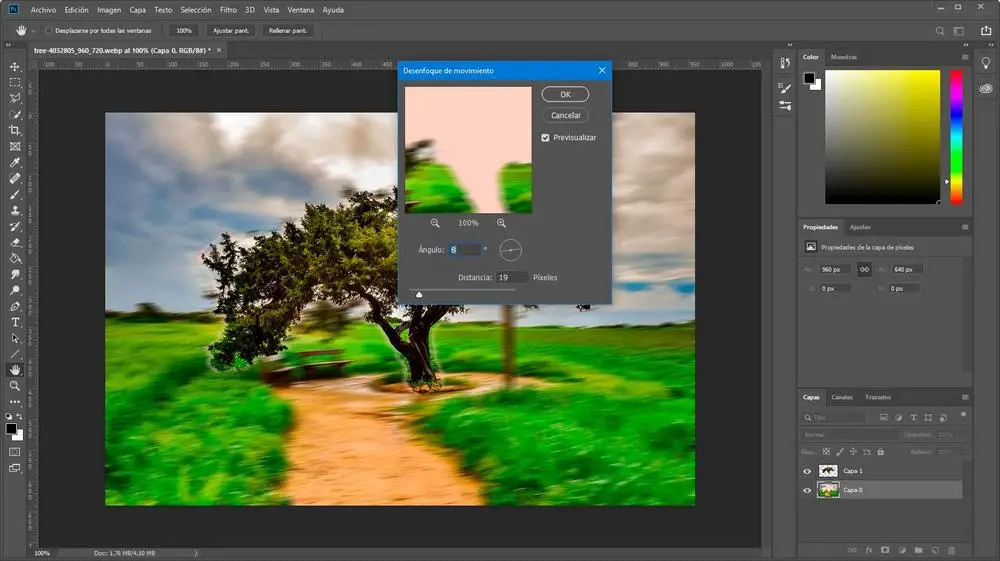Select the Type tool
Image resolution: width=1000 pixels, height=561 pixels.
point(15,323)
